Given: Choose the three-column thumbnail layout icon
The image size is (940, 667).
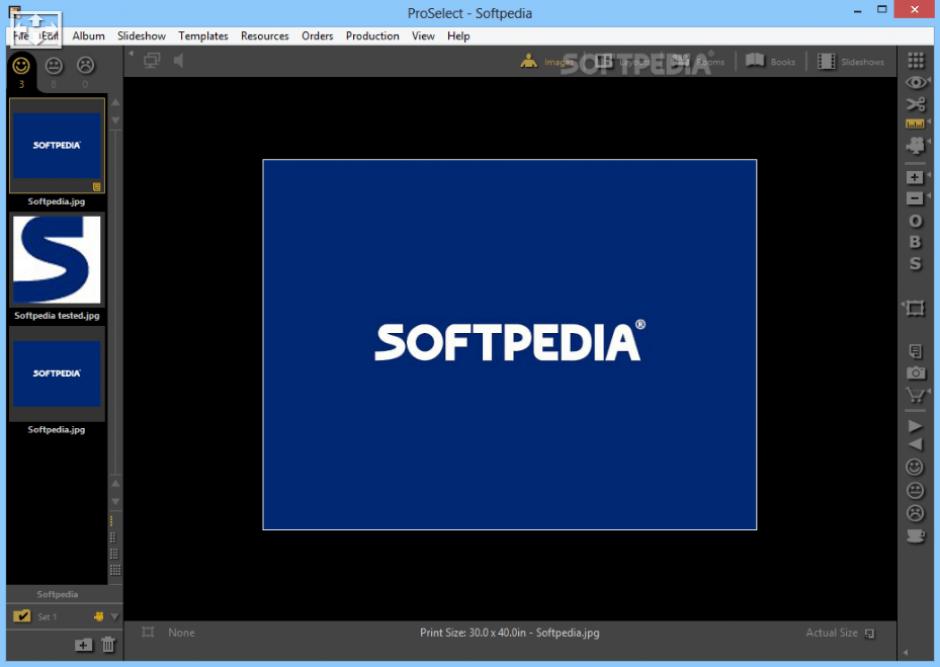Looking at the screenshot, I should point(114,554).
